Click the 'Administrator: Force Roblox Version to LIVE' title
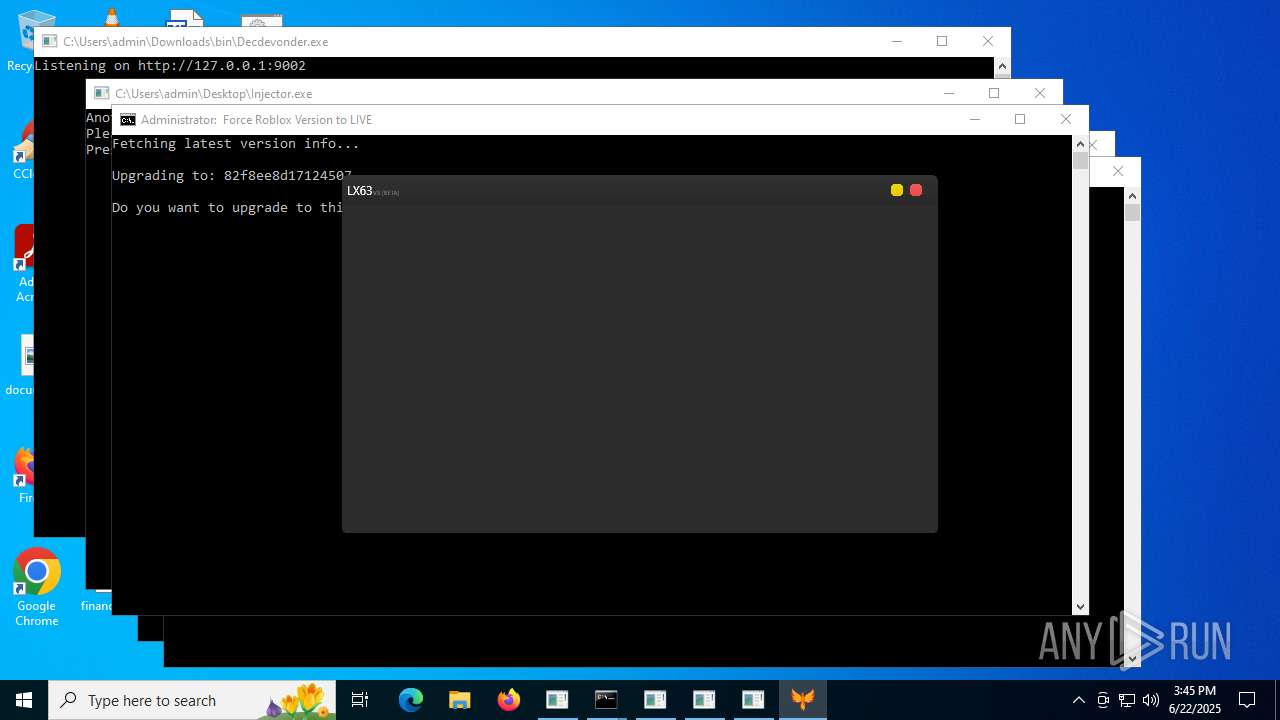The height and width of the screenshot is (720, 1280). click(x=256, y=120)
